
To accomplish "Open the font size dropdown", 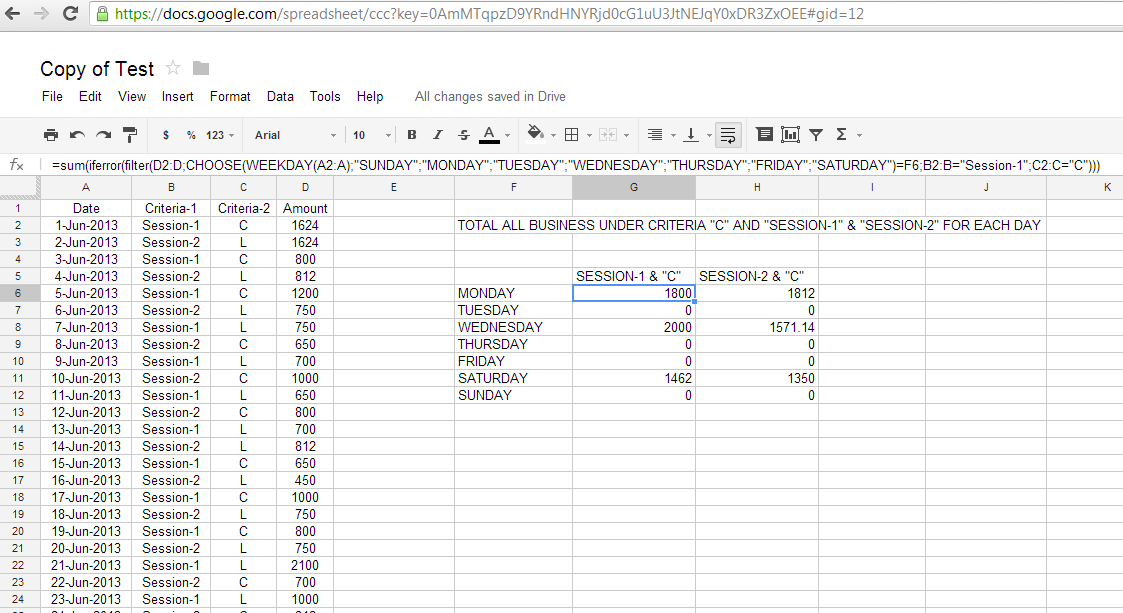I will click(367, 134).
